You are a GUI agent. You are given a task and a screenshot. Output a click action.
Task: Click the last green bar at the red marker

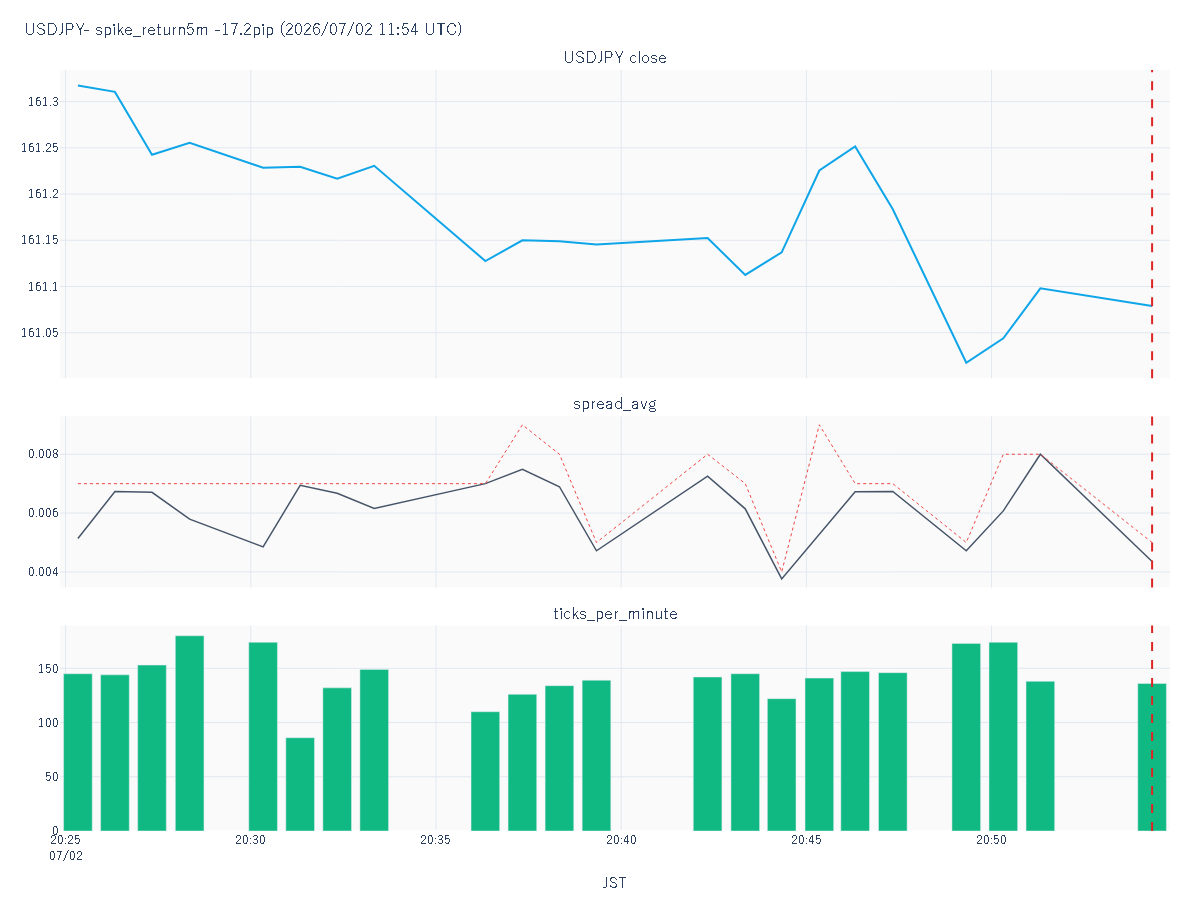tap(1152, 757)
